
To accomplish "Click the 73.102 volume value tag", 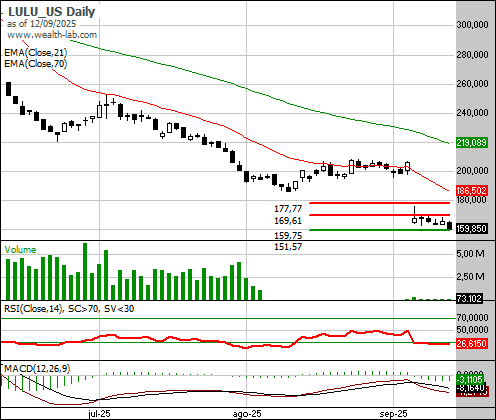I will (x=469, y=298).
